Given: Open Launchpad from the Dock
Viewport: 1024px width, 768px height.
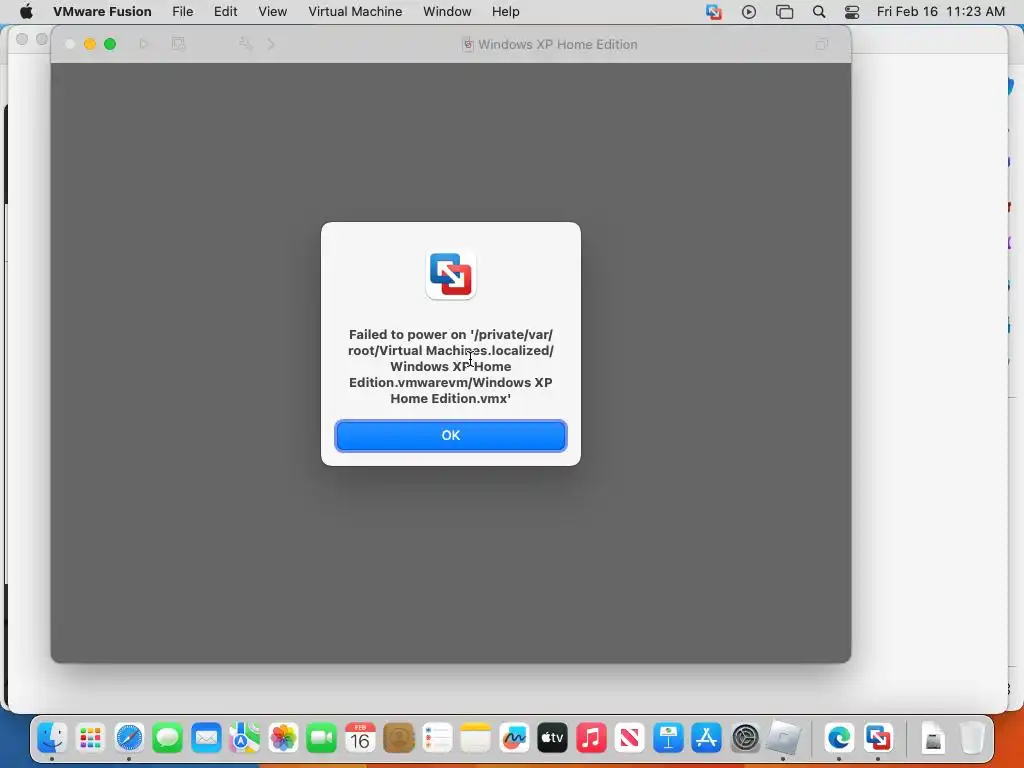Looking at the screenshot, I should point(90,738).
